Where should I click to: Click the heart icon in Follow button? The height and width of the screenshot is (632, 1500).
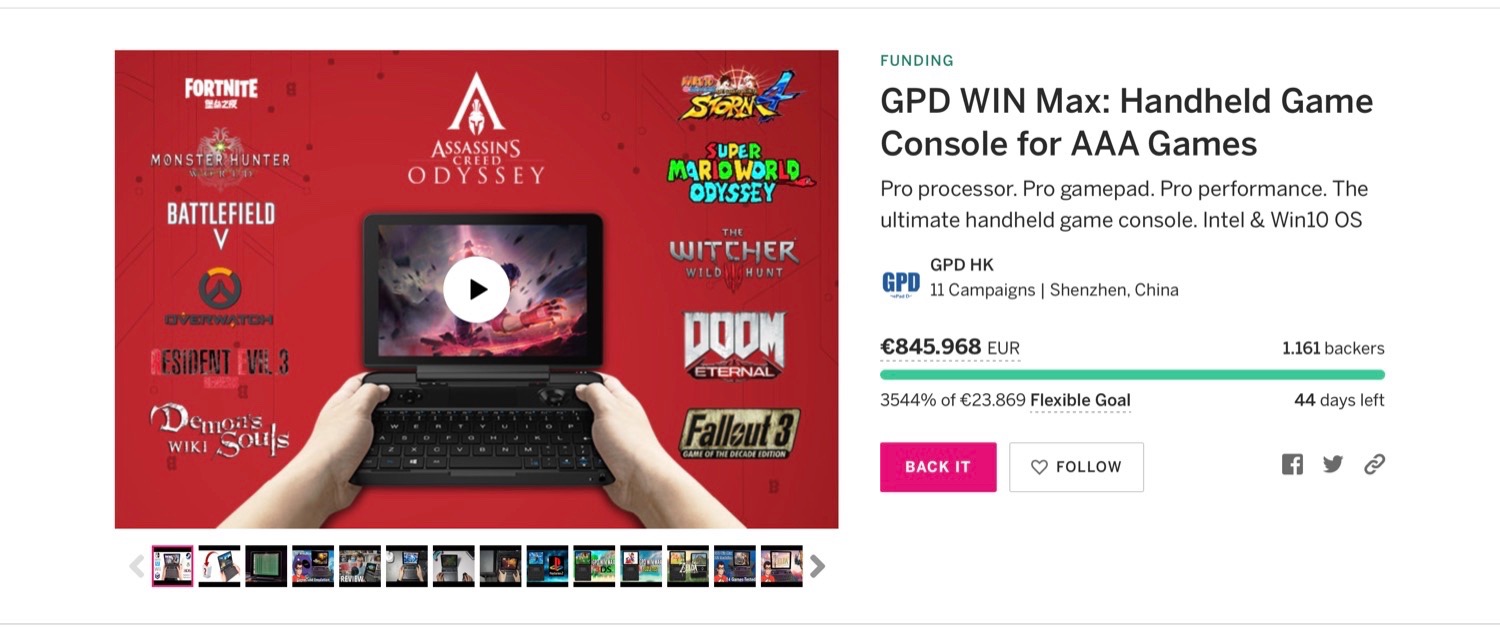(1039, 467)
